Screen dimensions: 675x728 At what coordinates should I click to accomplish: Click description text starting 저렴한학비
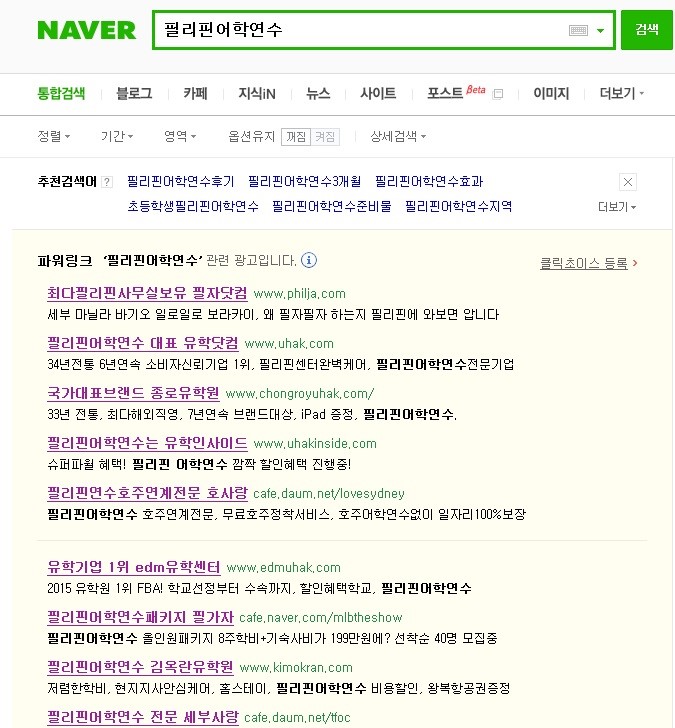pos(279,688)
